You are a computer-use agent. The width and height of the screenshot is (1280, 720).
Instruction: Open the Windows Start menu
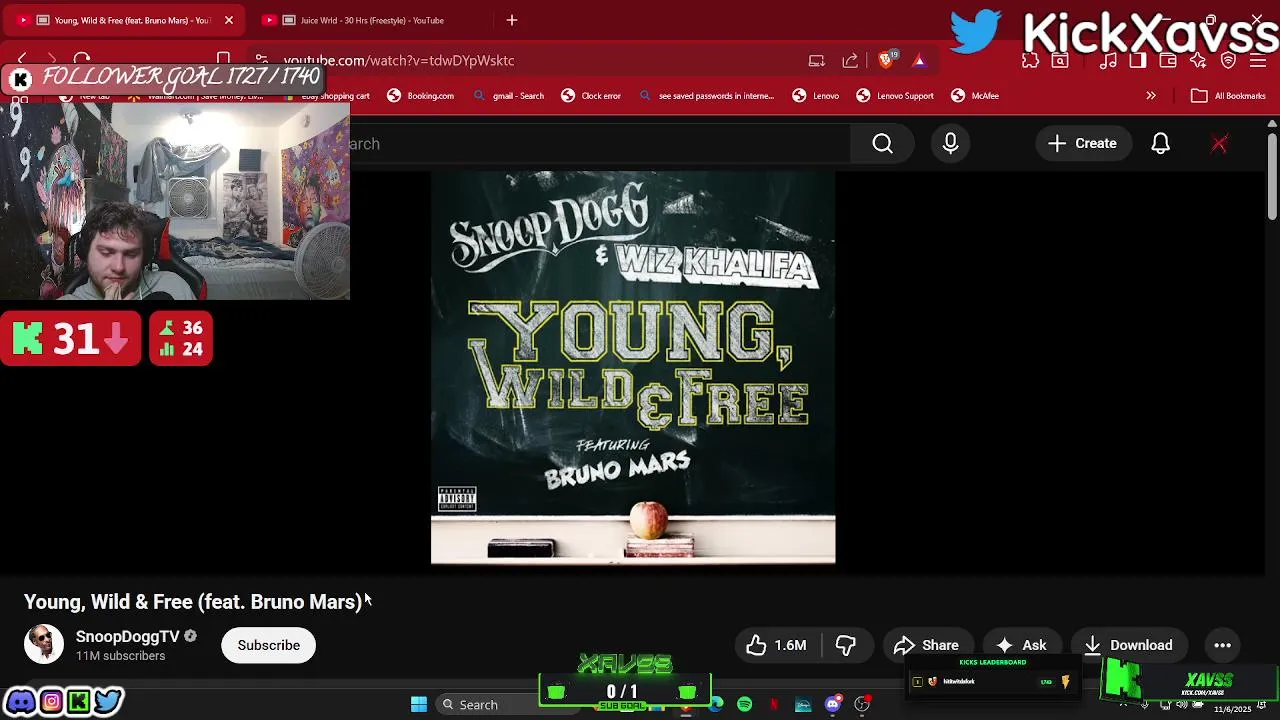(419, 704)
